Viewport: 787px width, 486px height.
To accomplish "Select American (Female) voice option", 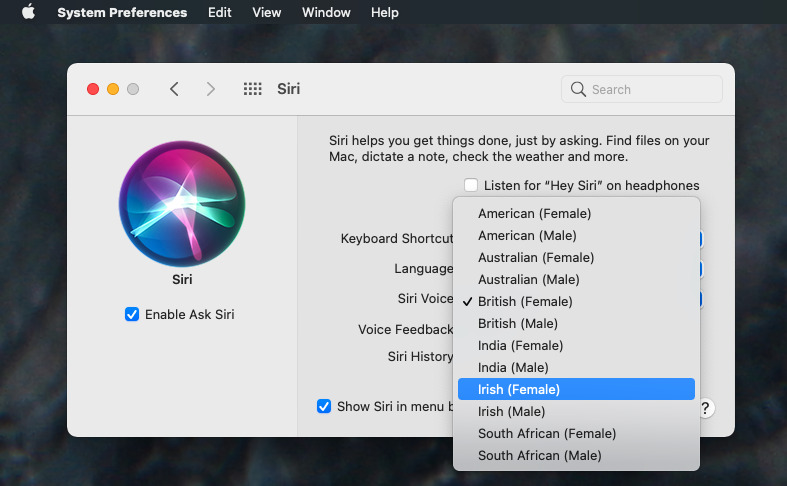I will tap(534, 213).
